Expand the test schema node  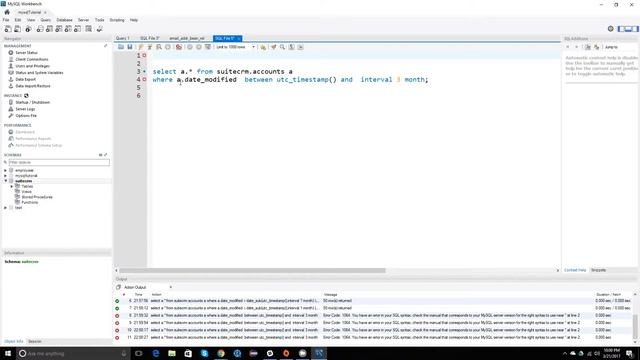pos(5,208)
